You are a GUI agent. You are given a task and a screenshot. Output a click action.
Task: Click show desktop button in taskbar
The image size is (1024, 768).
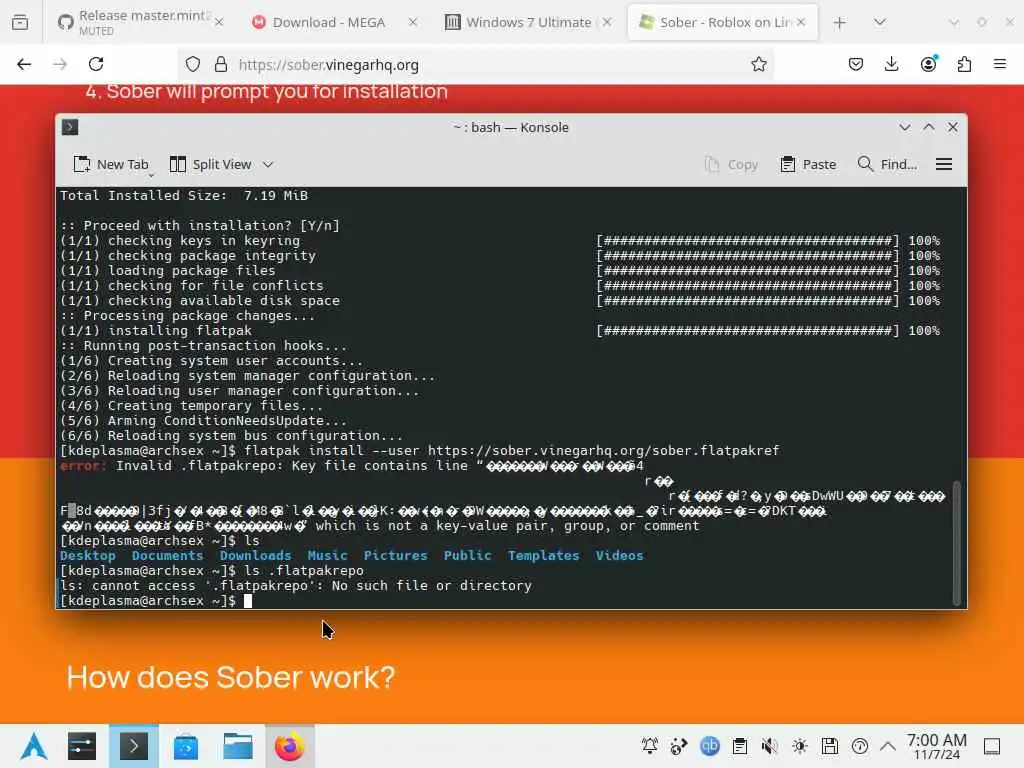pos(992,746)
